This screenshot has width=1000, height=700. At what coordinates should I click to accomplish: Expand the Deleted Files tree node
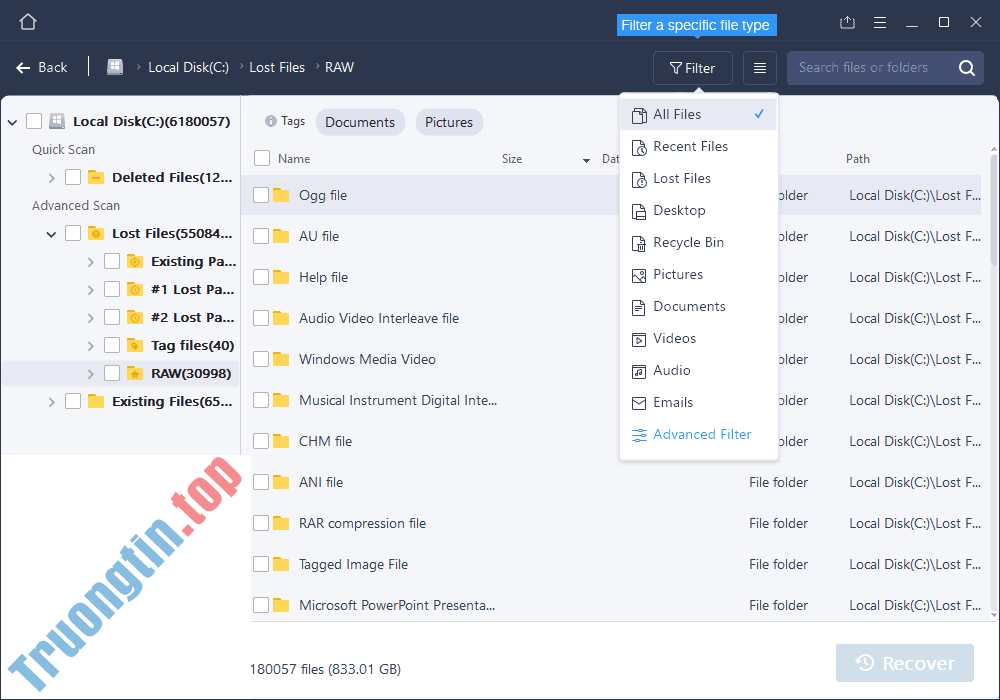(x=50, y=177)
